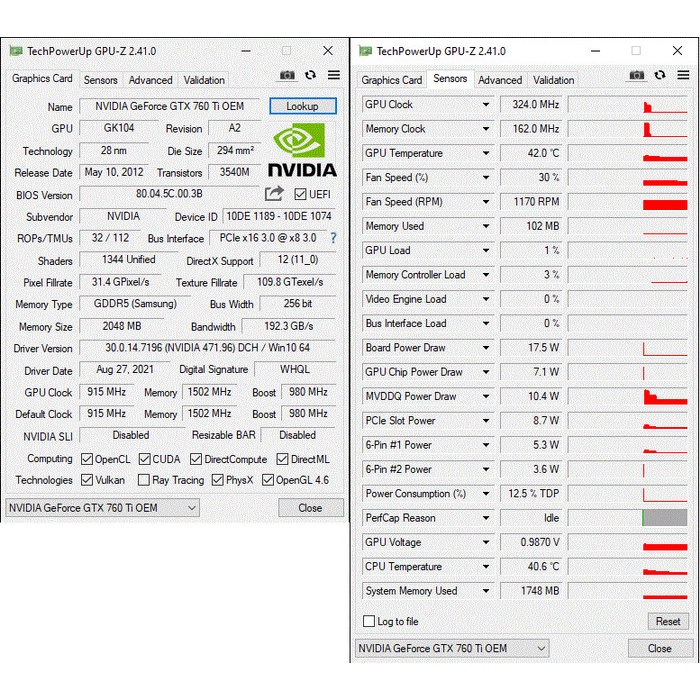
Task: Toggle the PhysX checkbox
Action: click(217, 480)
